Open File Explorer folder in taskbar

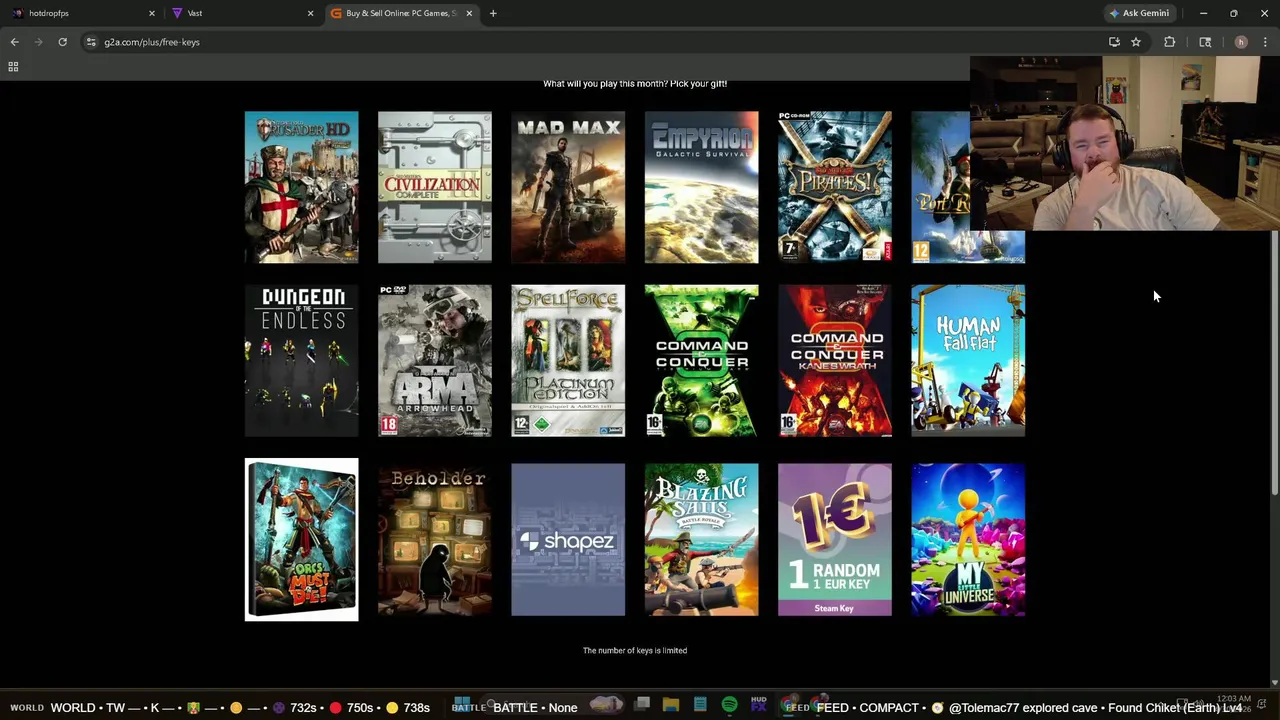671,705
